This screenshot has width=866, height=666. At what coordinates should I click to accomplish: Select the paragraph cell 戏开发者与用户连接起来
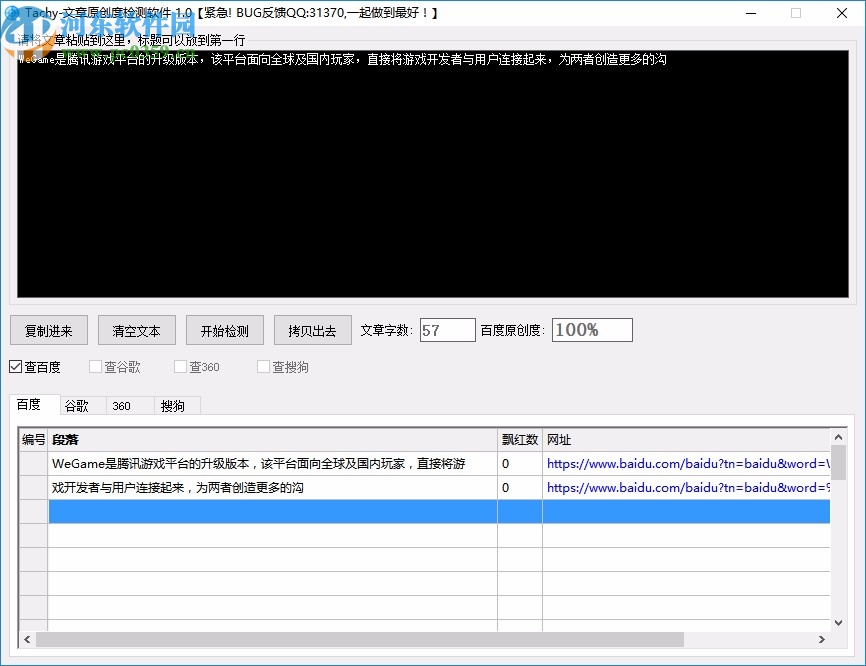pyautogui.click(x=273, y=488)
